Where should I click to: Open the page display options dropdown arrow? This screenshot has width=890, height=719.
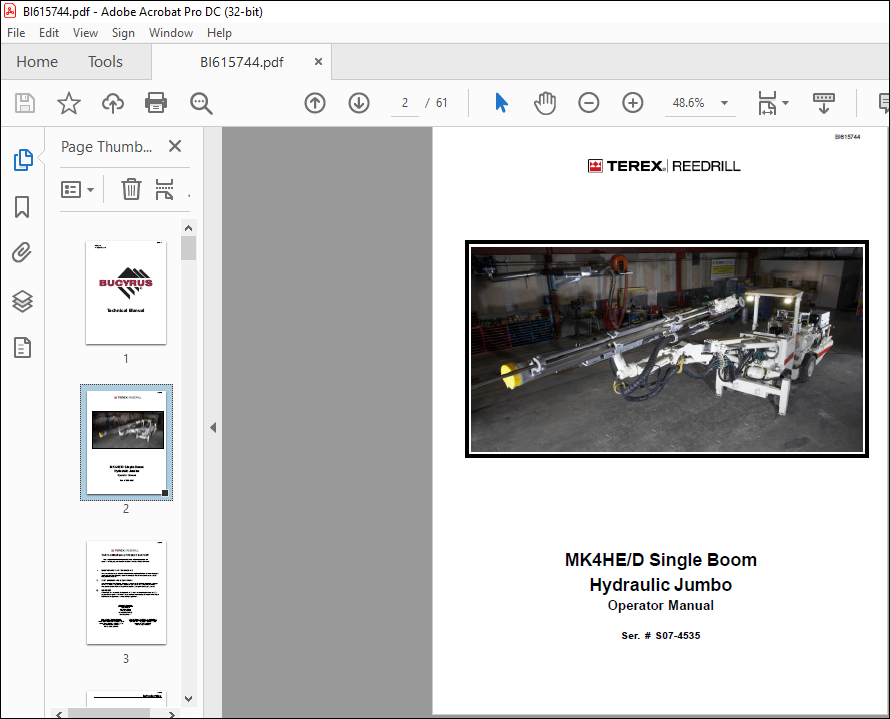tap(786, 103)
